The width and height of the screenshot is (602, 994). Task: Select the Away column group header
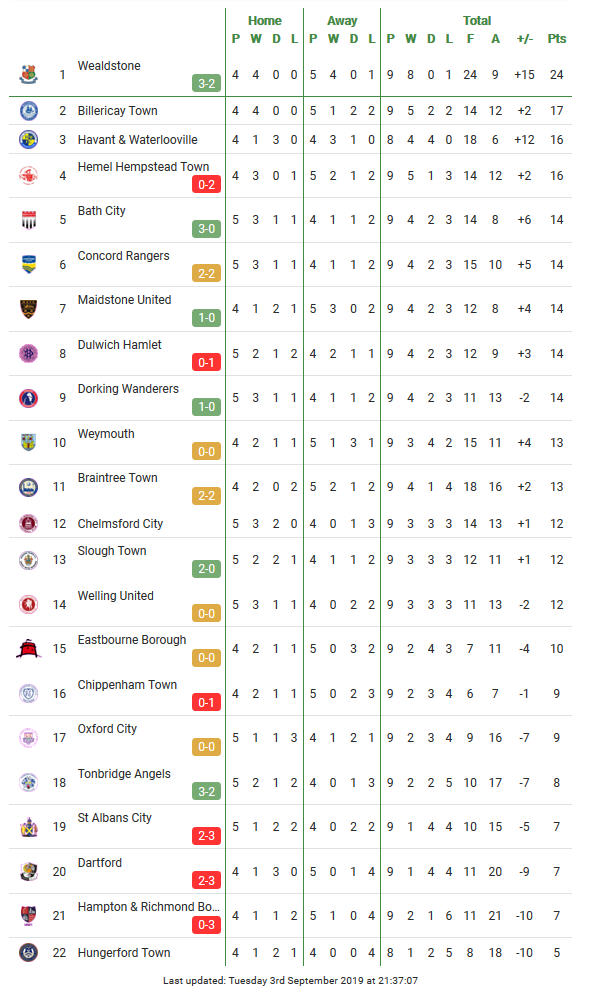coord(342,20)
